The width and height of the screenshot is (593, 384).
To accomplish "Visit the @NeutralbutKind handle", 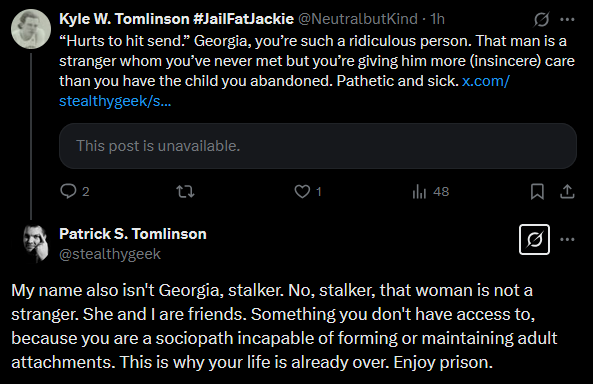I will pos(358,19).
